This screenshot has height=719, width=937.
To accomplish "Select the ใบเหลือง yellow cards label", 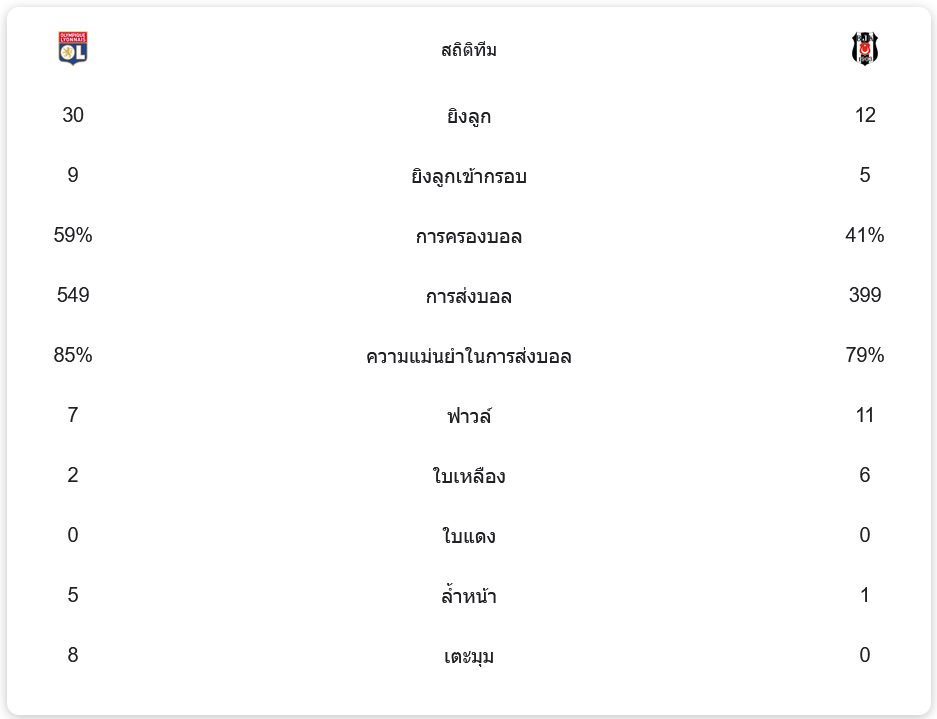I will [x=468, y=476].
